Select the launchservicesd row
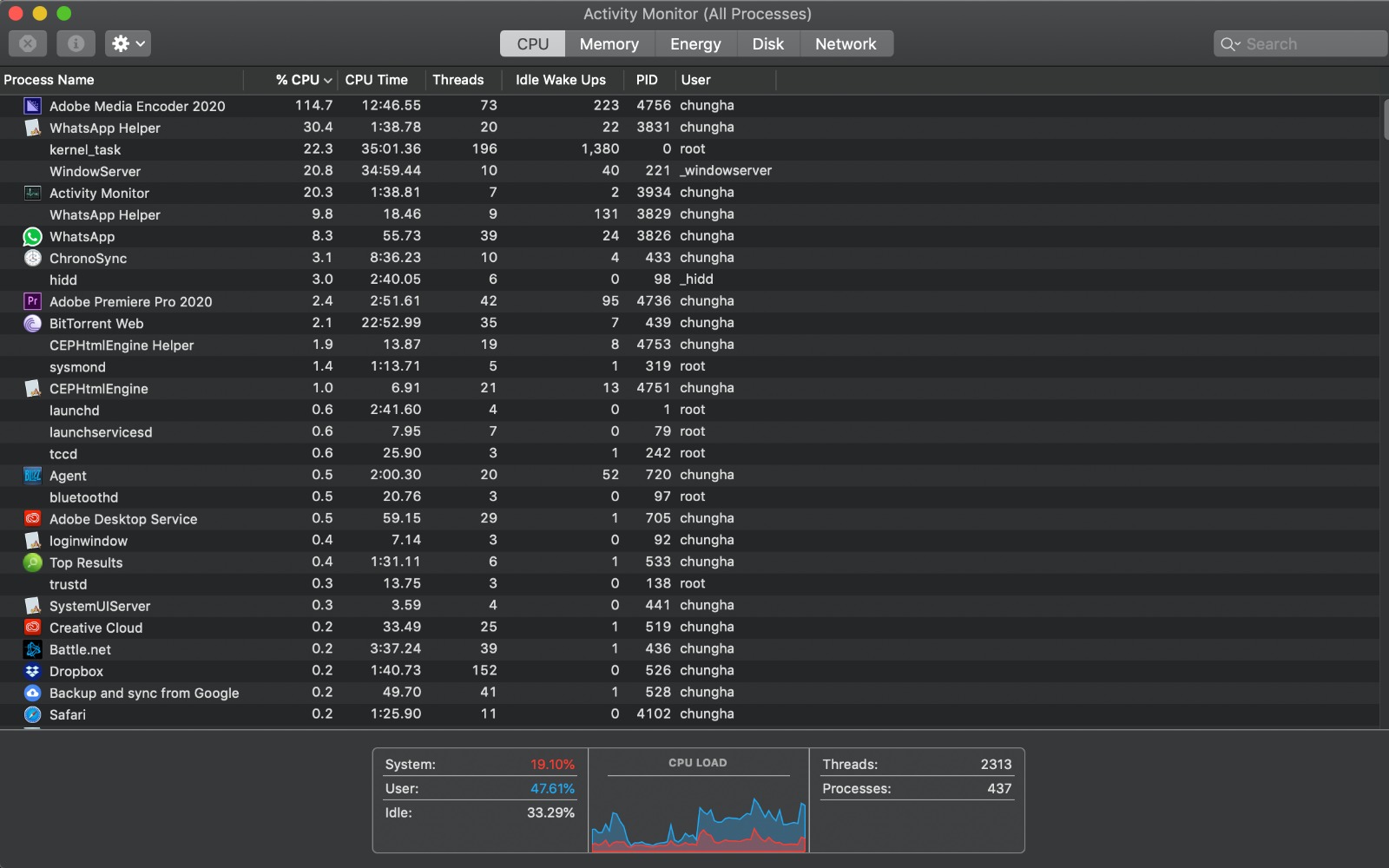This screenshot has width=1389, height=868. pyautogui.click(x=689, y=431)
